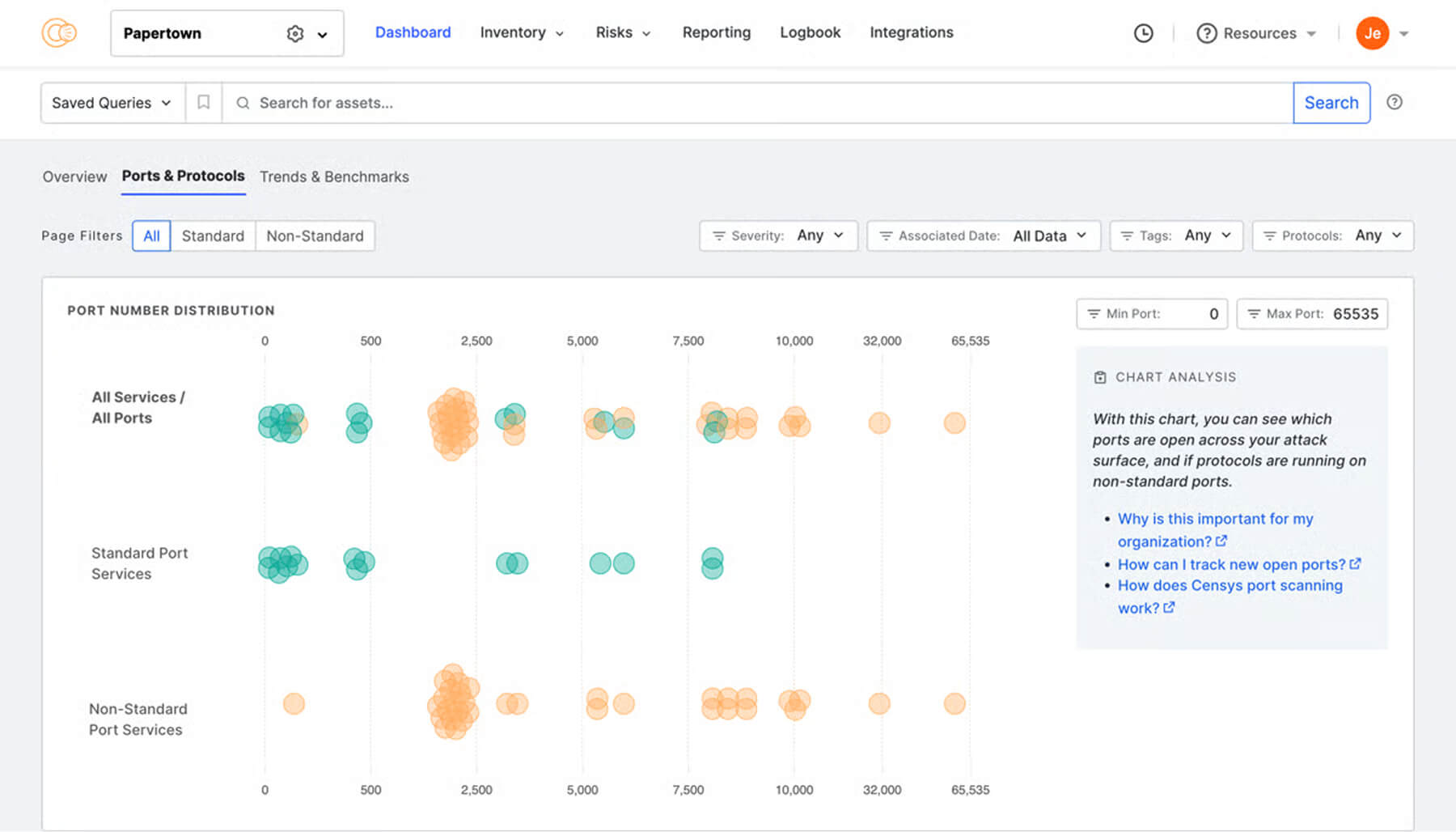Click the history clock icon in top bar
Viewport: 1456px width, 832px height.
(x=1143, y=33)
